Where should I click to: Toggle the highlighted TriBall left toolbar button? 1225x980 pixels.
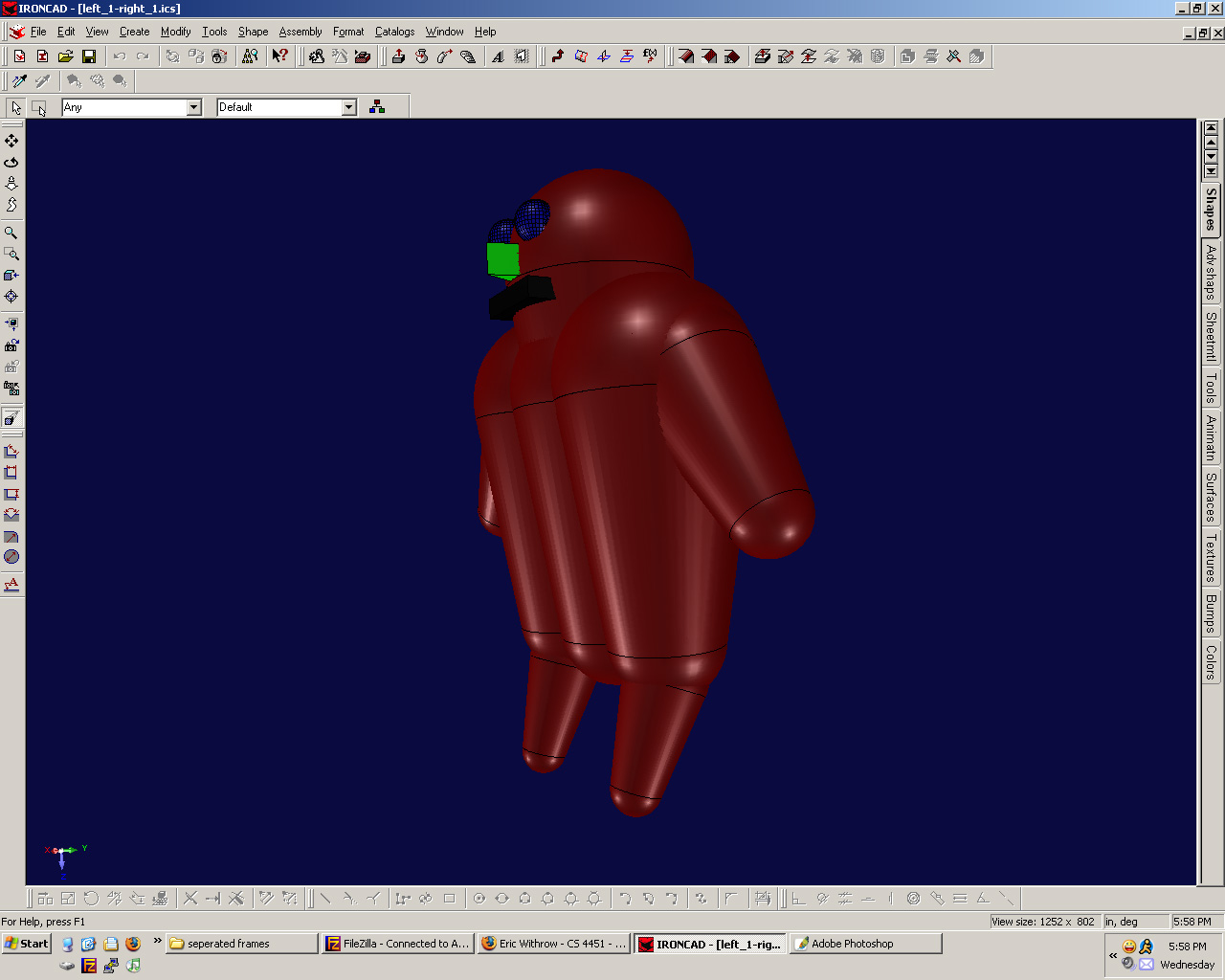tap(11, 418)
